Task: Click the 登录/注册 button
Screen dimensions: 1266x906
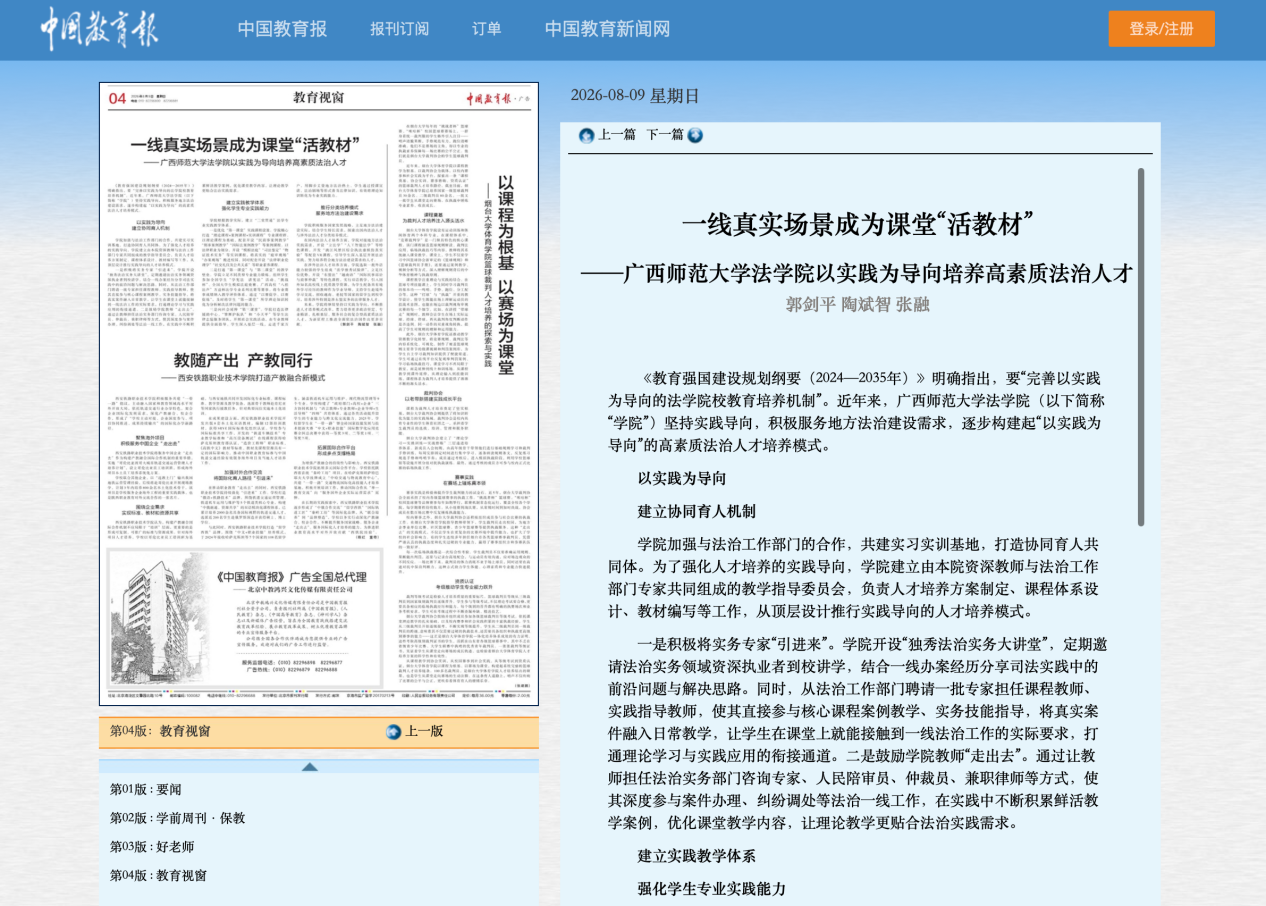Action: click(x=1161, y=29)
